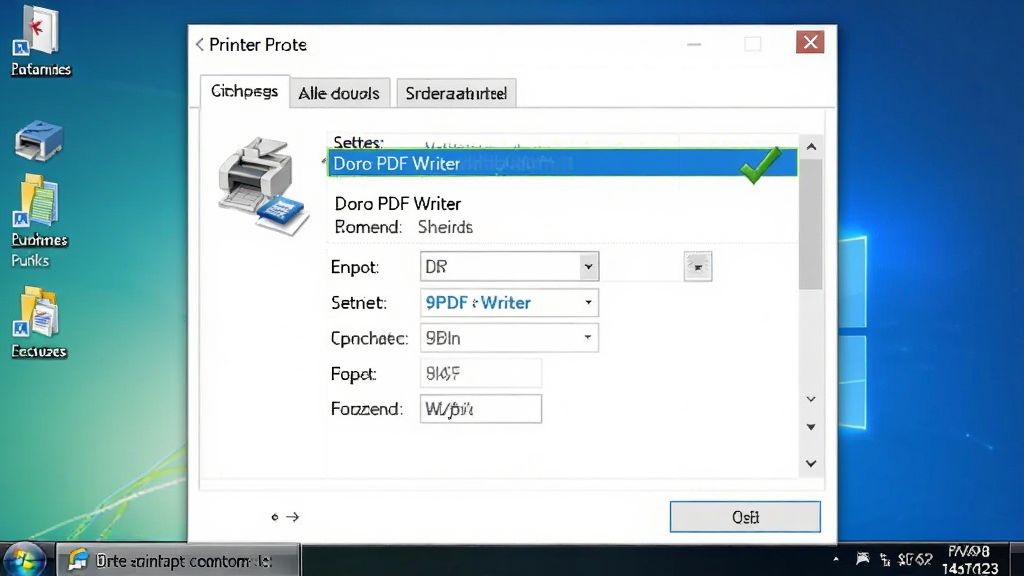The image size is (1024, 576).
Task: Click the upper down chevron on scrollbar
Action: [x=811, y=399]
